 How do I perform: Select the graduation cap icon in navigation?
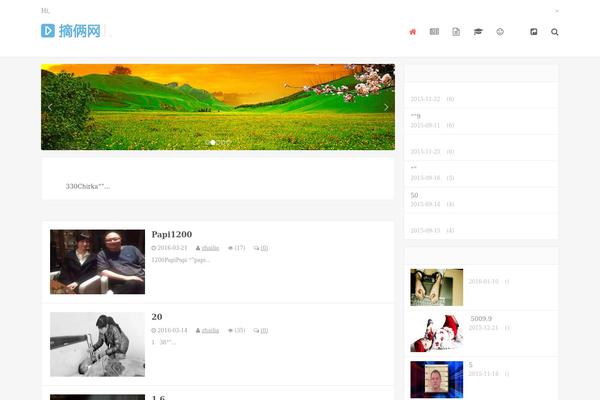point(478,32)
